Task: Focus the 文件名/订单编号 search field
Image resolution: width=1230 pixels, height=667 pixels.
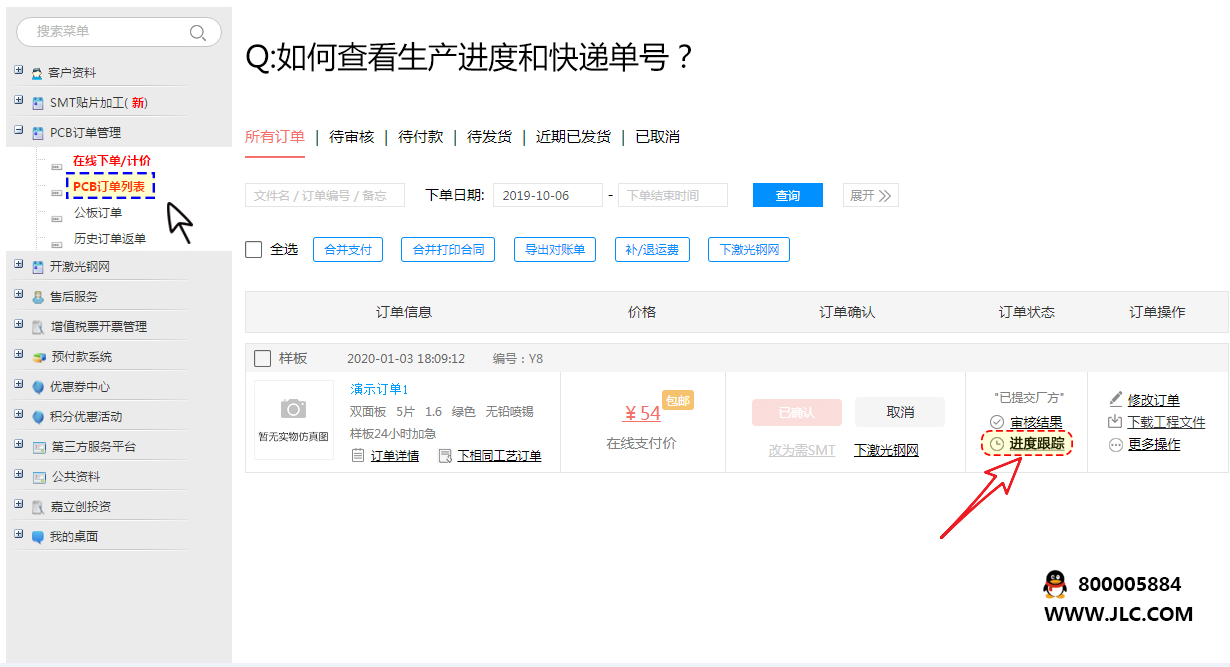Action: (x=324, y=196)
